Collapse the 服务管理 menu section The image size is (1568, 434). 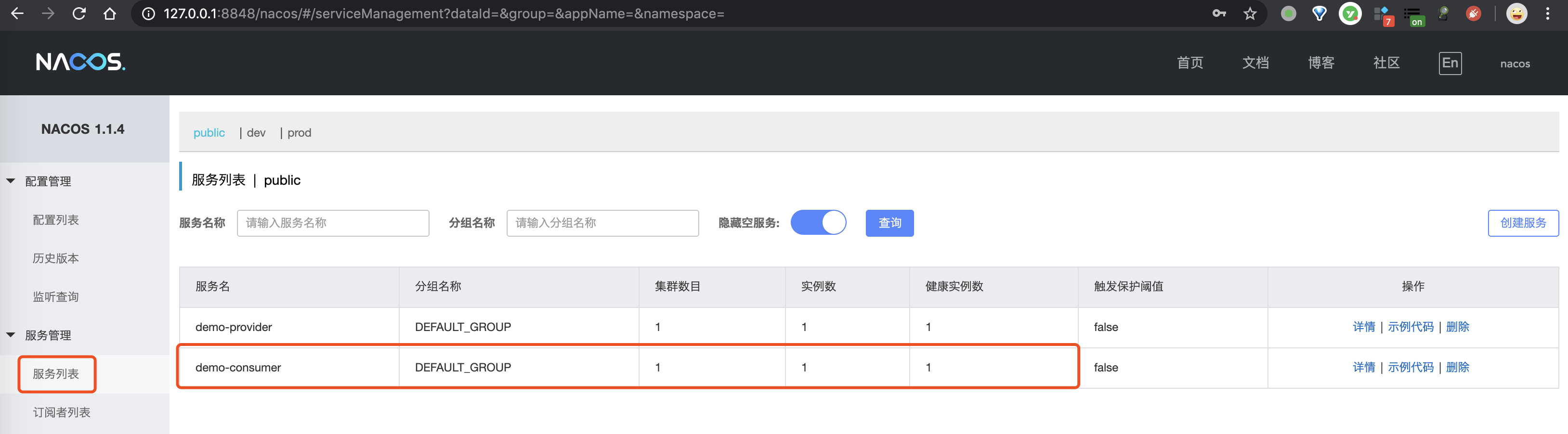coord(11,335)
